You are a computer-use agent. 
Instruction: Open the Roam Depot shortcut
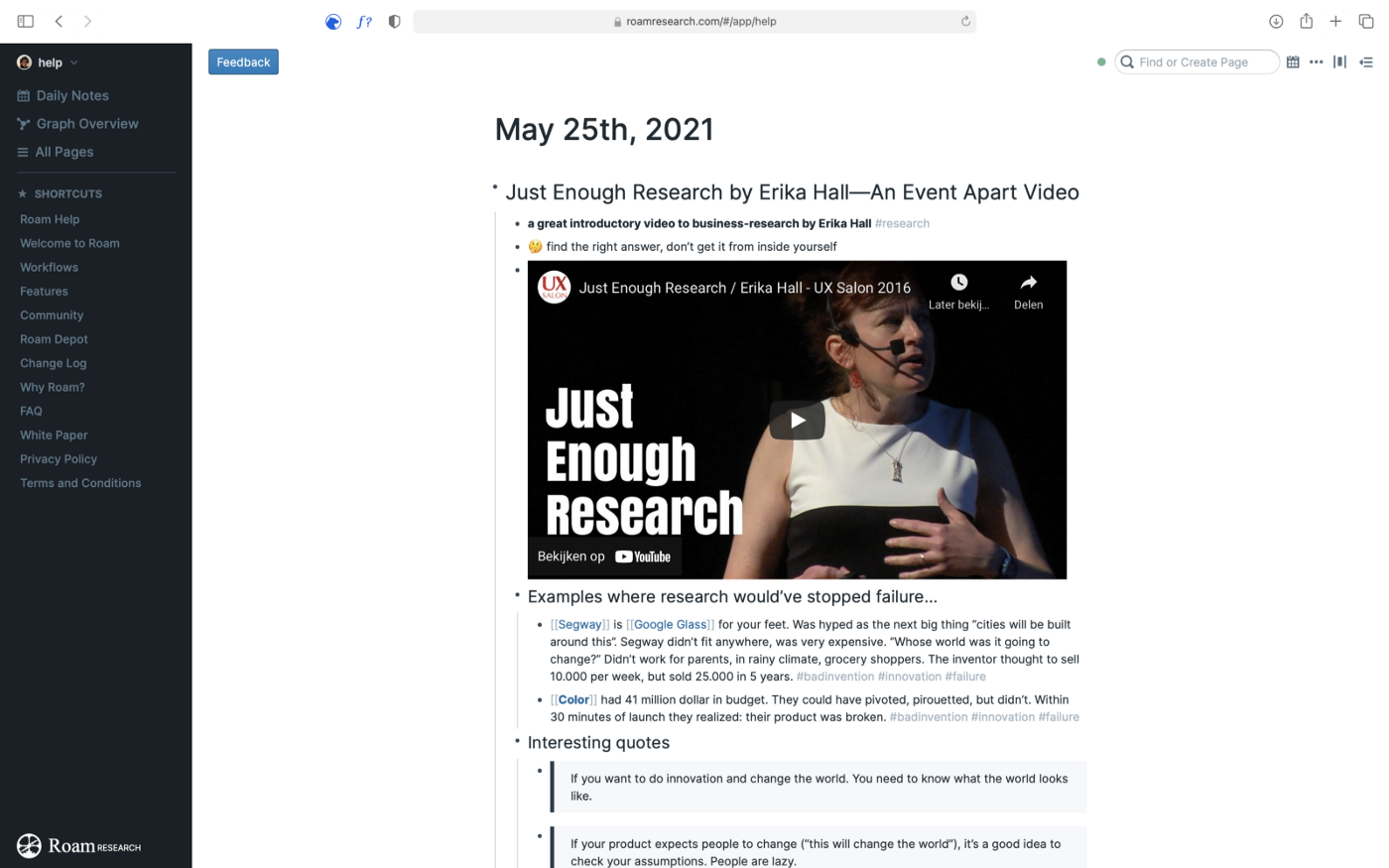tap(54, 339)
